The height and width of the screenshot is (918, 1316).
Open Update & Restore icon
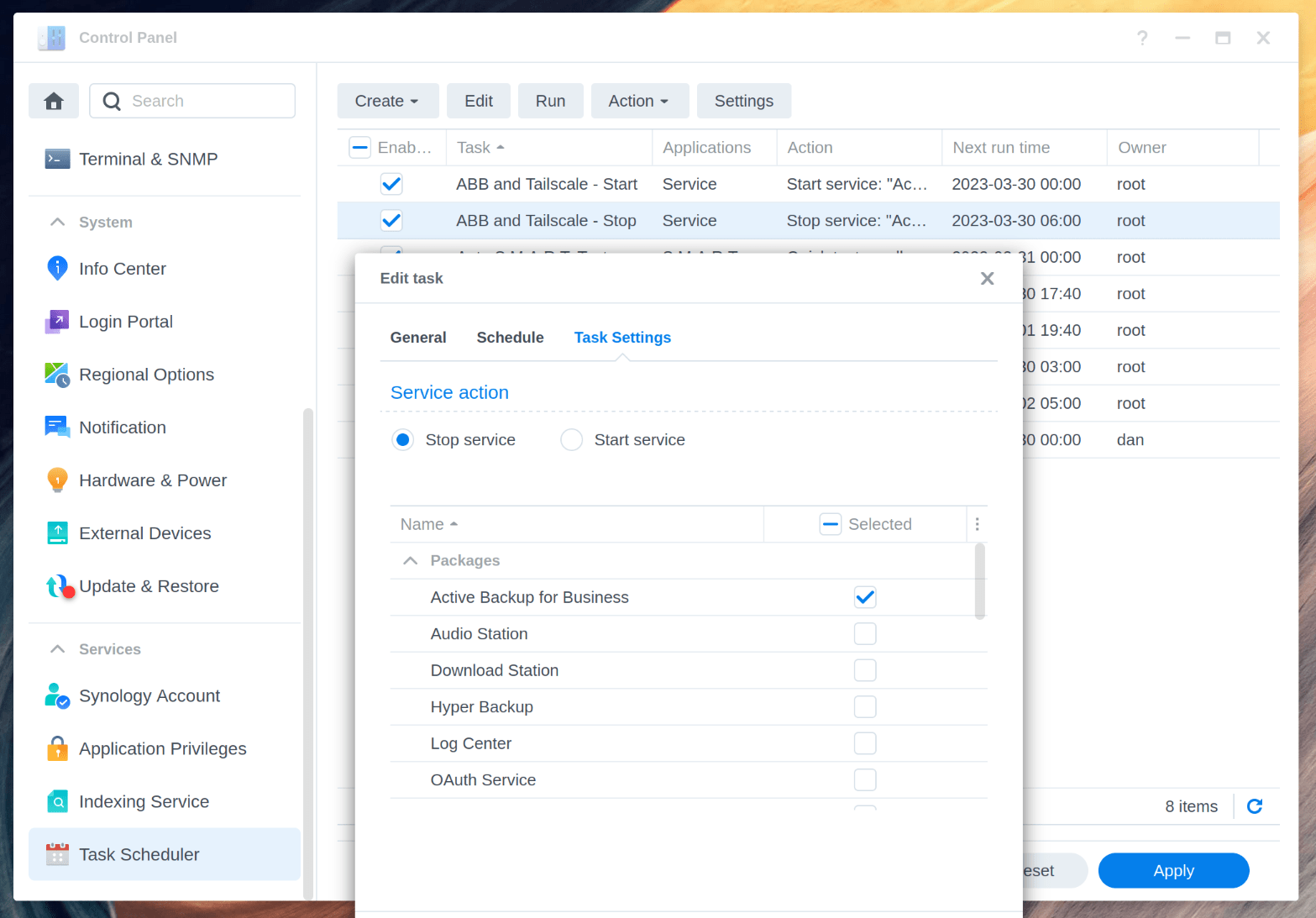click(59, 586)
